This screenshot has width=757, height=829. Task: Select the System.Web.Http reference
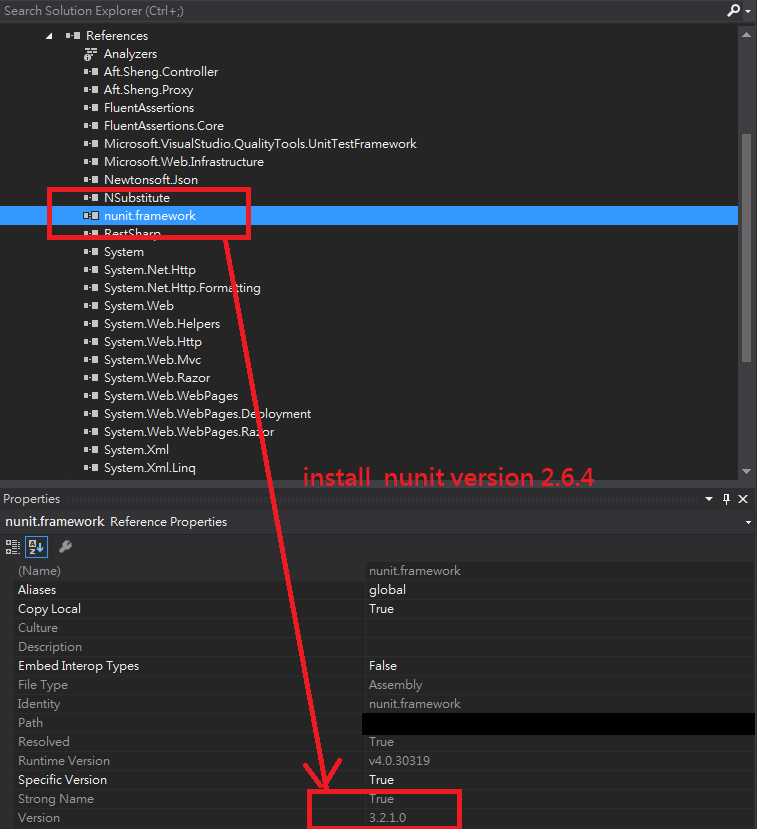(x=153, y=342)
